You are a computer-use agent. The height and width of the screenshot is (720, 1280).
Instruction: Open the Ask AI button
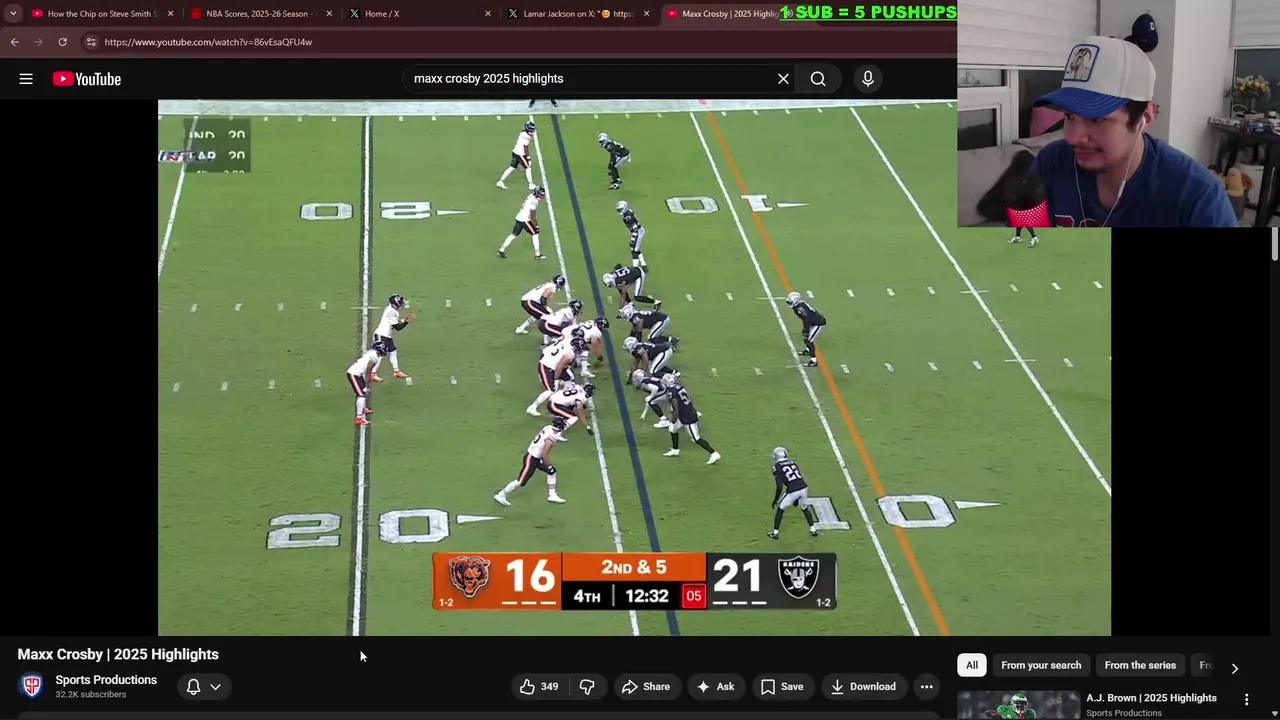[715, 686]
